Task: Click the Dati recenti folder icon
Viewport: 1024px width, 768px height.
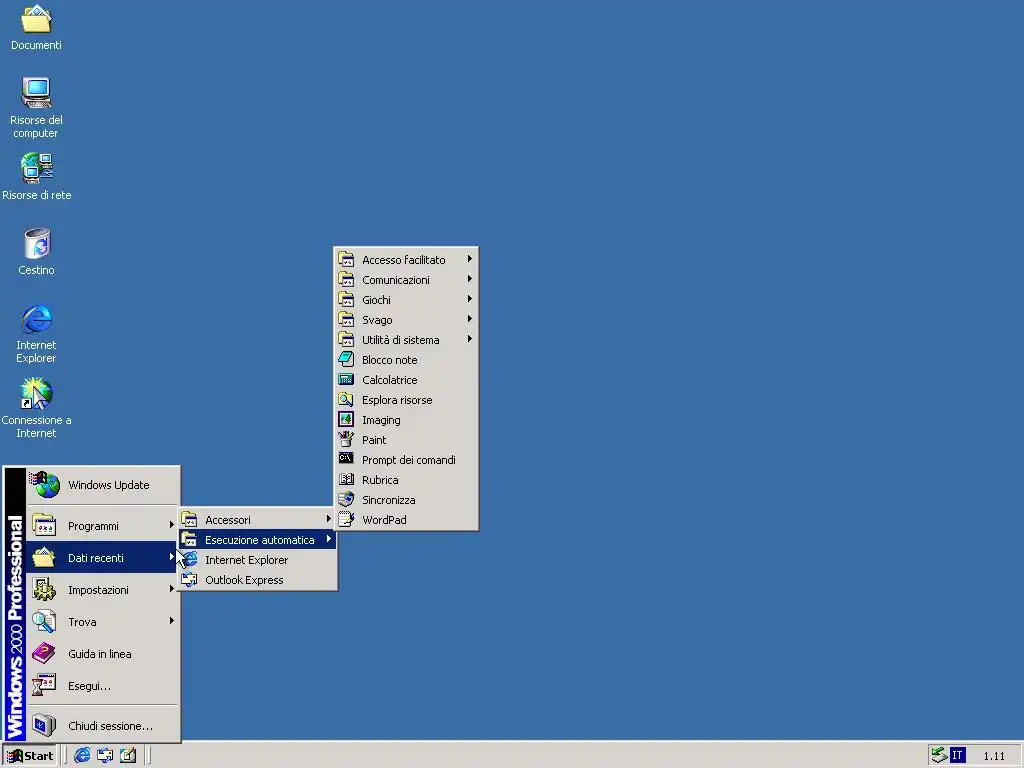Action: click(x=44, y=557)
